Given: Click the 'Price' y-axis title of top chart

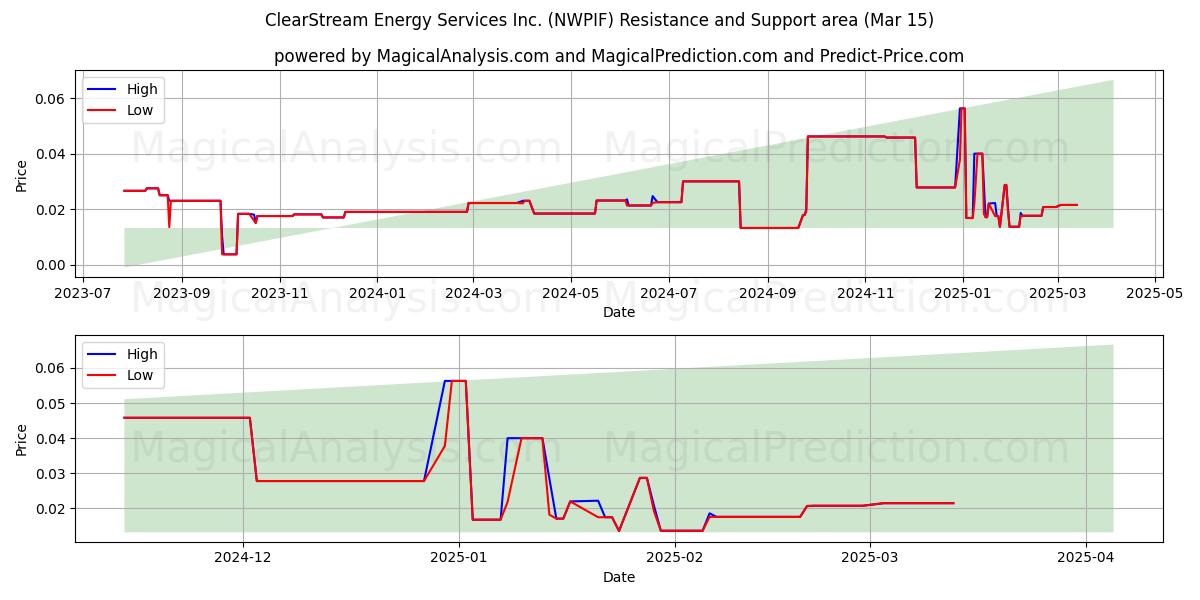Looking at the screenshot, I should click(22, 174).
